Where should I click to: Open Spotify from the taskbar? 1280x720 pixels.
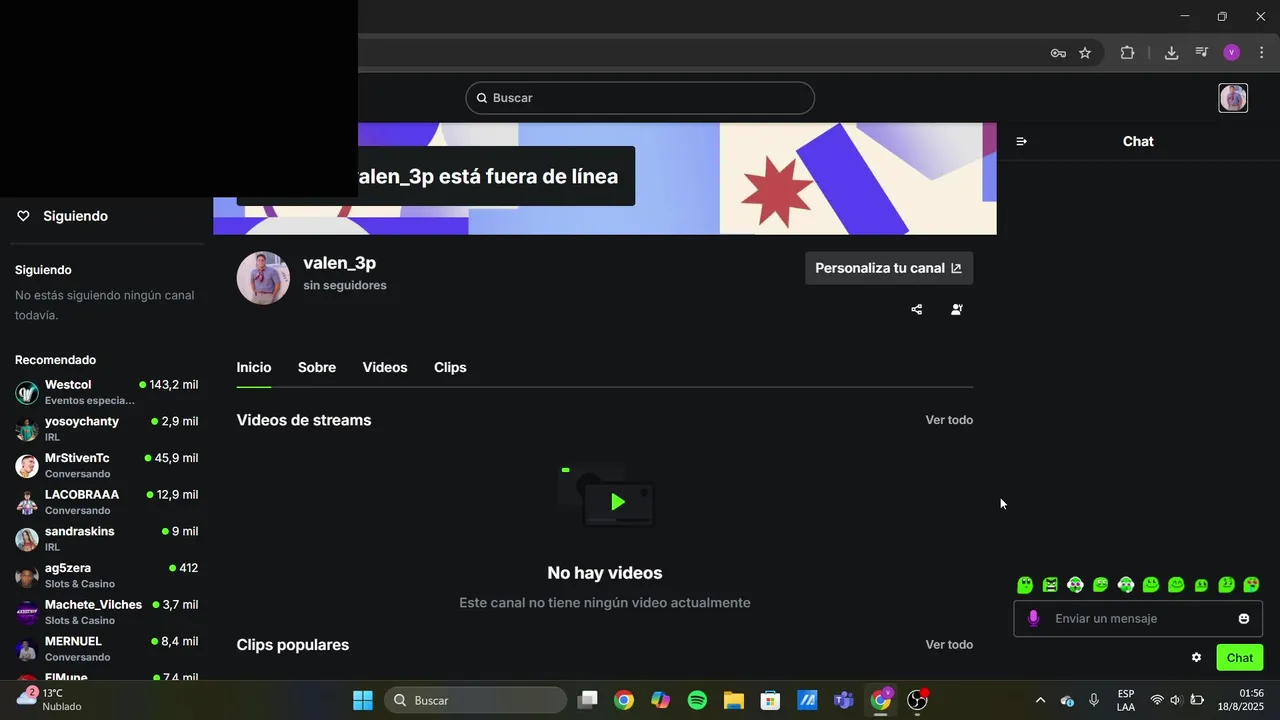coord(697,700)
